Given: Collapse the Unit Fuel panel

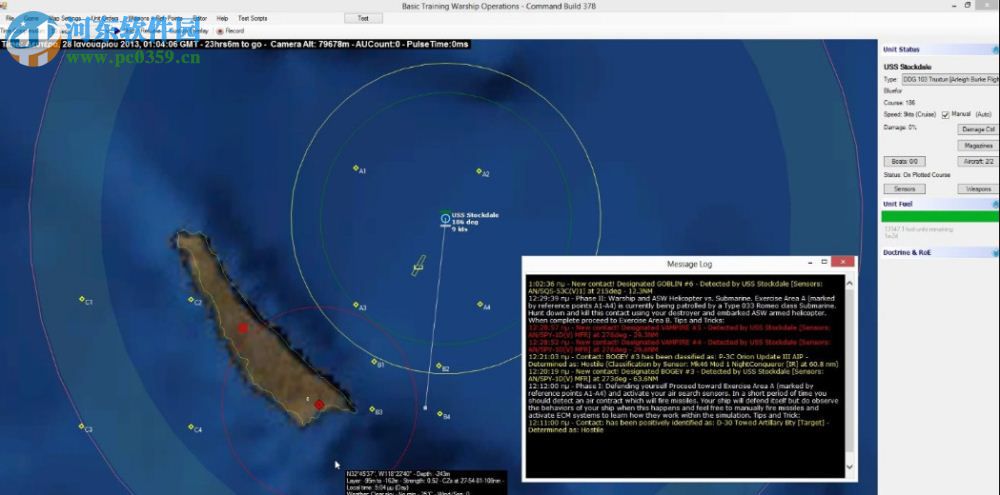Looking at the screenshot, I should [x=995, y=204].
